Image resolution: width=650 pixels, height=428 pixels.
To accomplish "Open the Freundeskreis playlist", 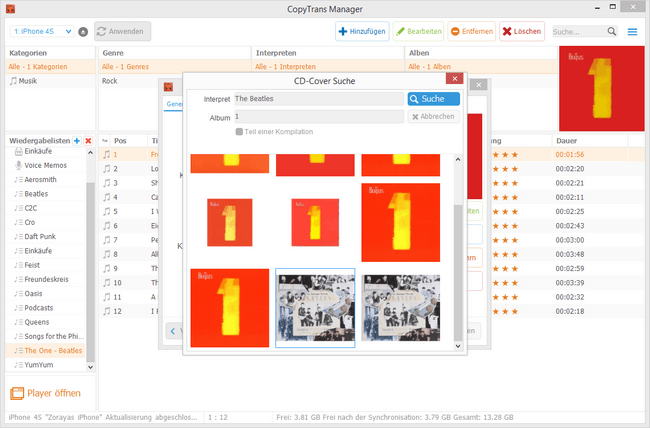I will click(46, 279).
